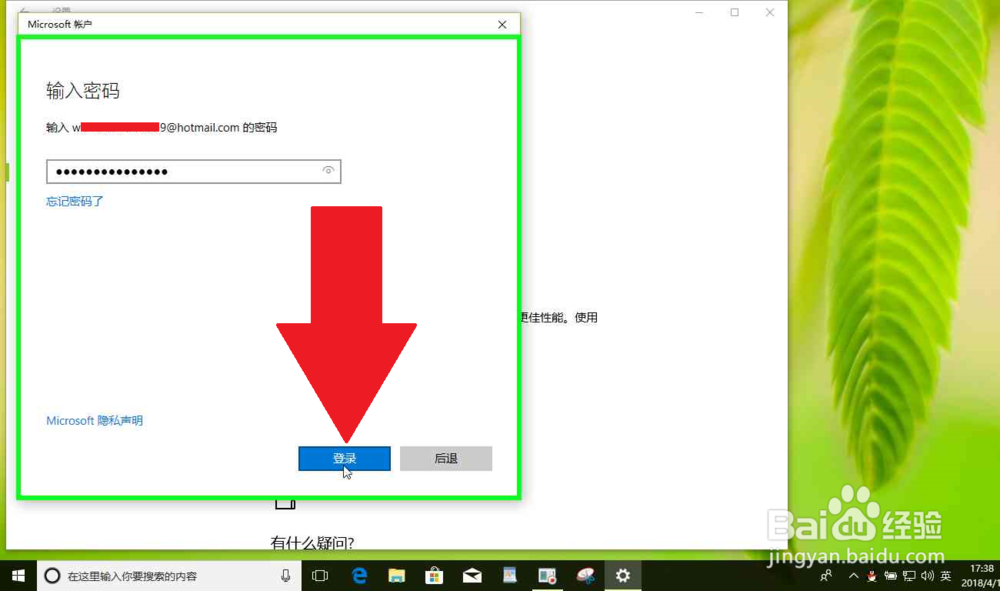Click the 后退 back button

445,458
